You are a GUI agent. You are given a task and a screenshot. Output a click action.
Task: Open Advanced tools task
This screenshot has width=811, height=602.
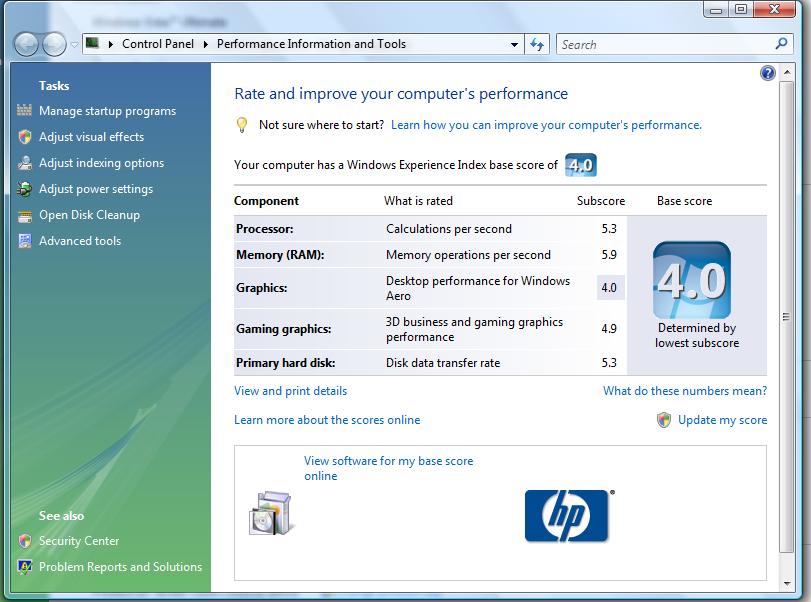coord(80,240)
